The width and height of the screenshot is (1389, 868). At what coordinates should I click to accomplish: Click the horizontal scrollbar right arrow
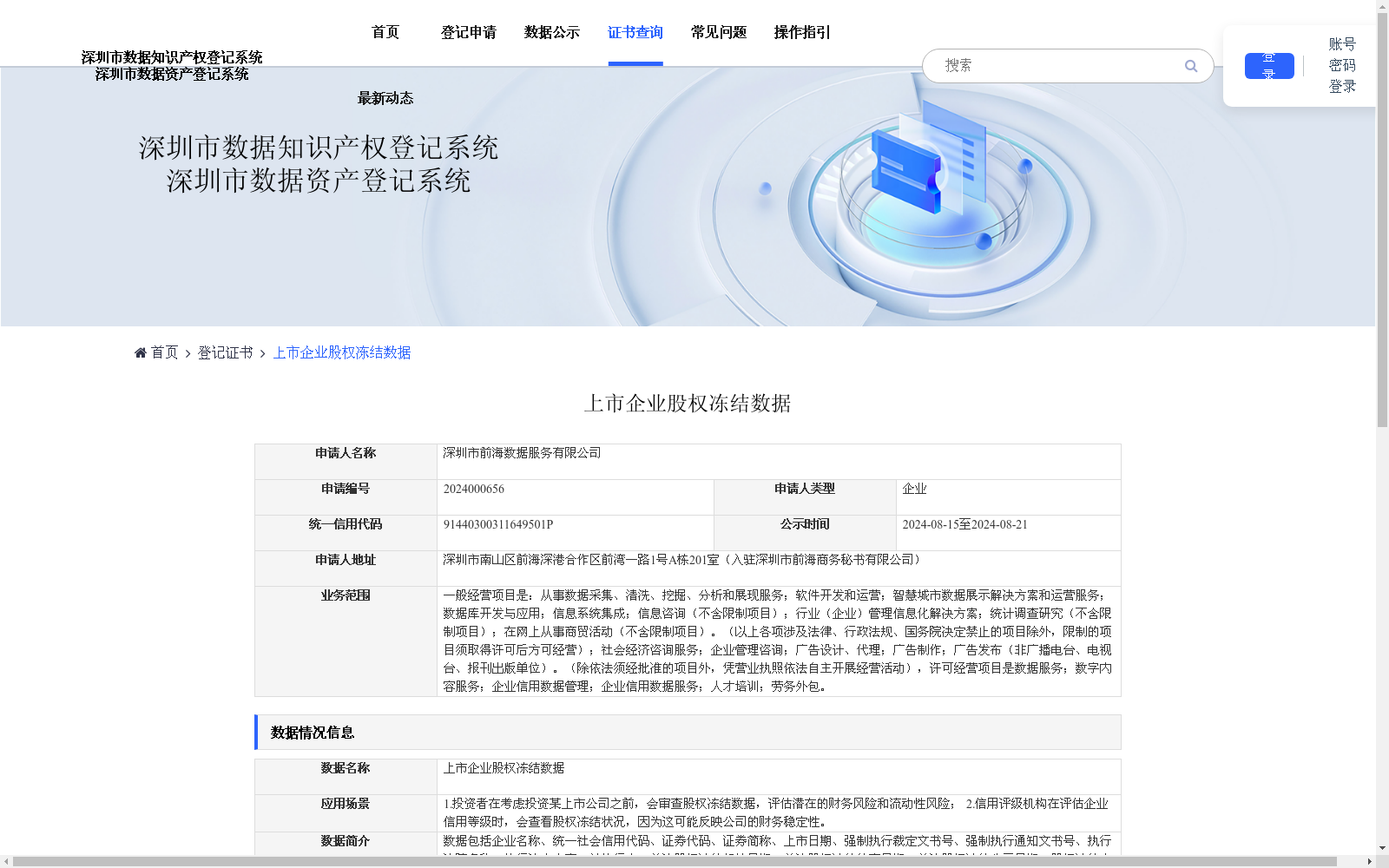tap(1369, 862)
